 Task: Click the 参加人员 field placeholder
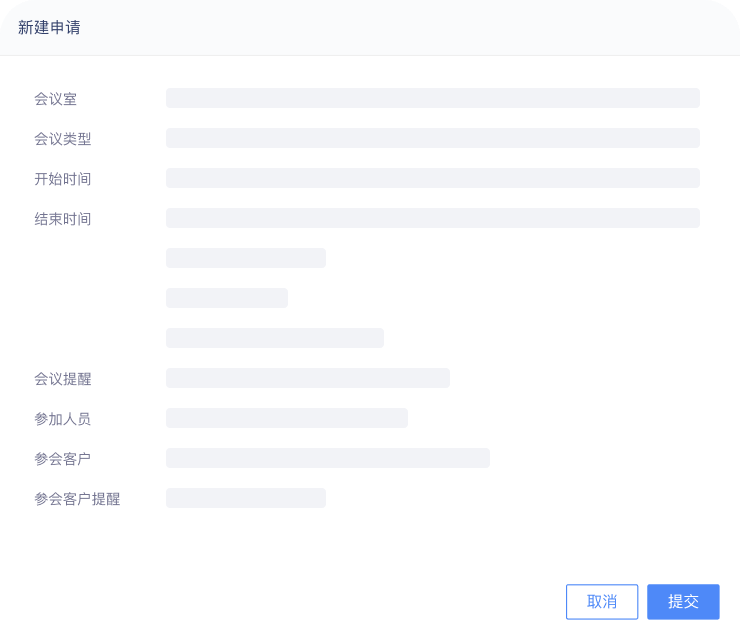[286, 418]
